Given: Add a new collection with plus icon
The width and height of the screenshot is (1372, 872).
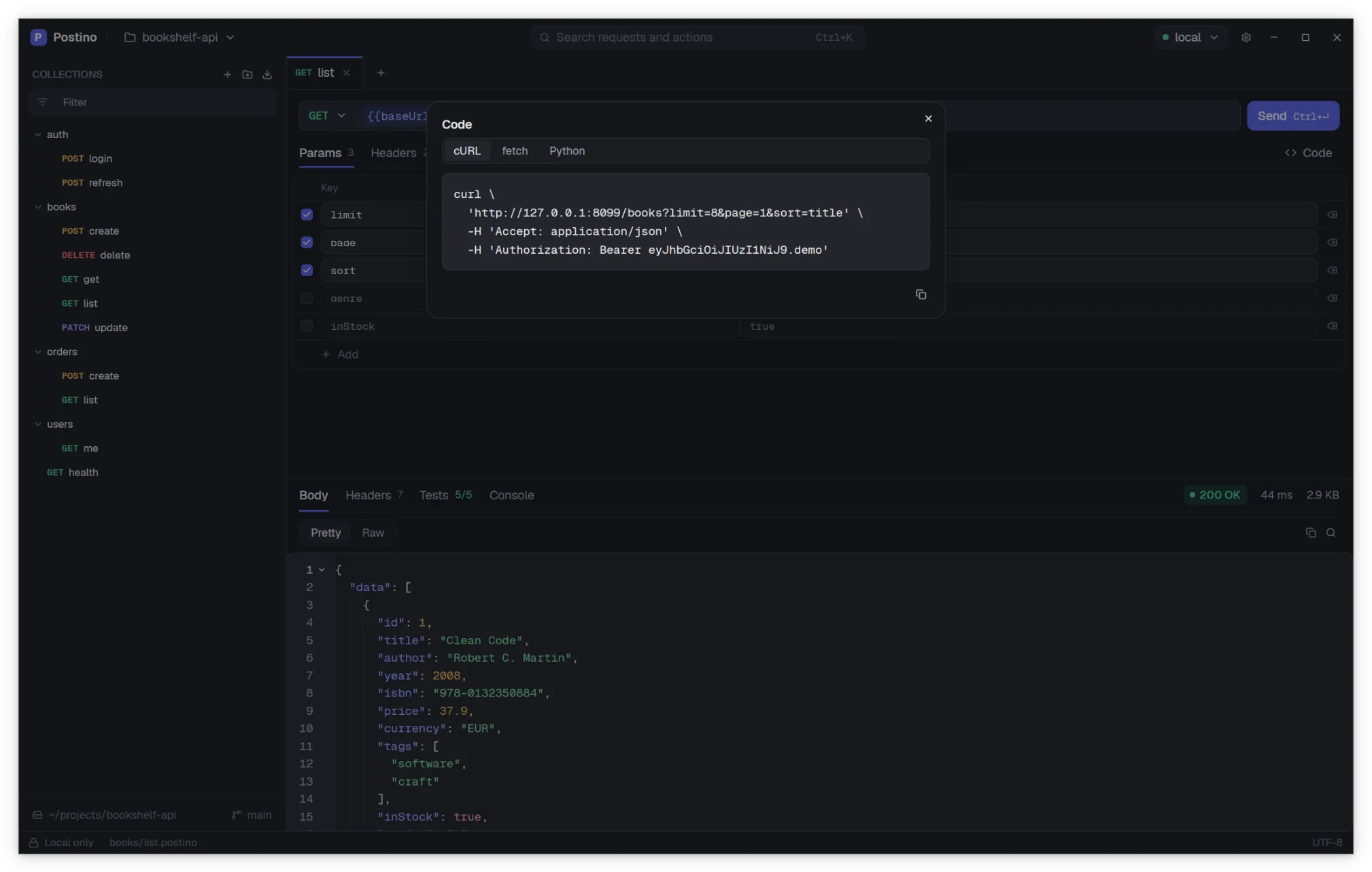Looking at the screenshot, I should 228,75.
